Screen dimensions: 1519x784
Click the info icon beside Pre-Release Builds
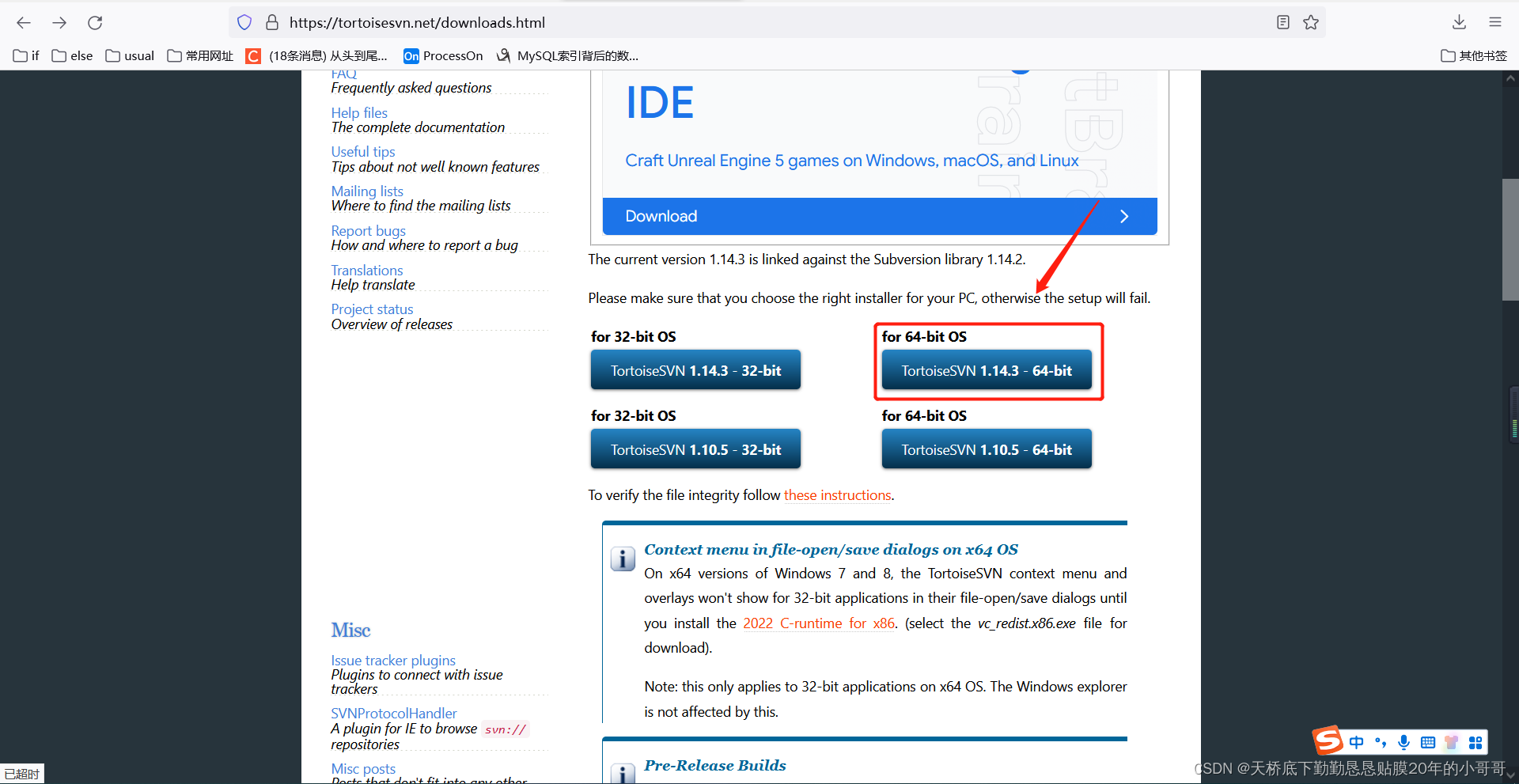[623, 773]
